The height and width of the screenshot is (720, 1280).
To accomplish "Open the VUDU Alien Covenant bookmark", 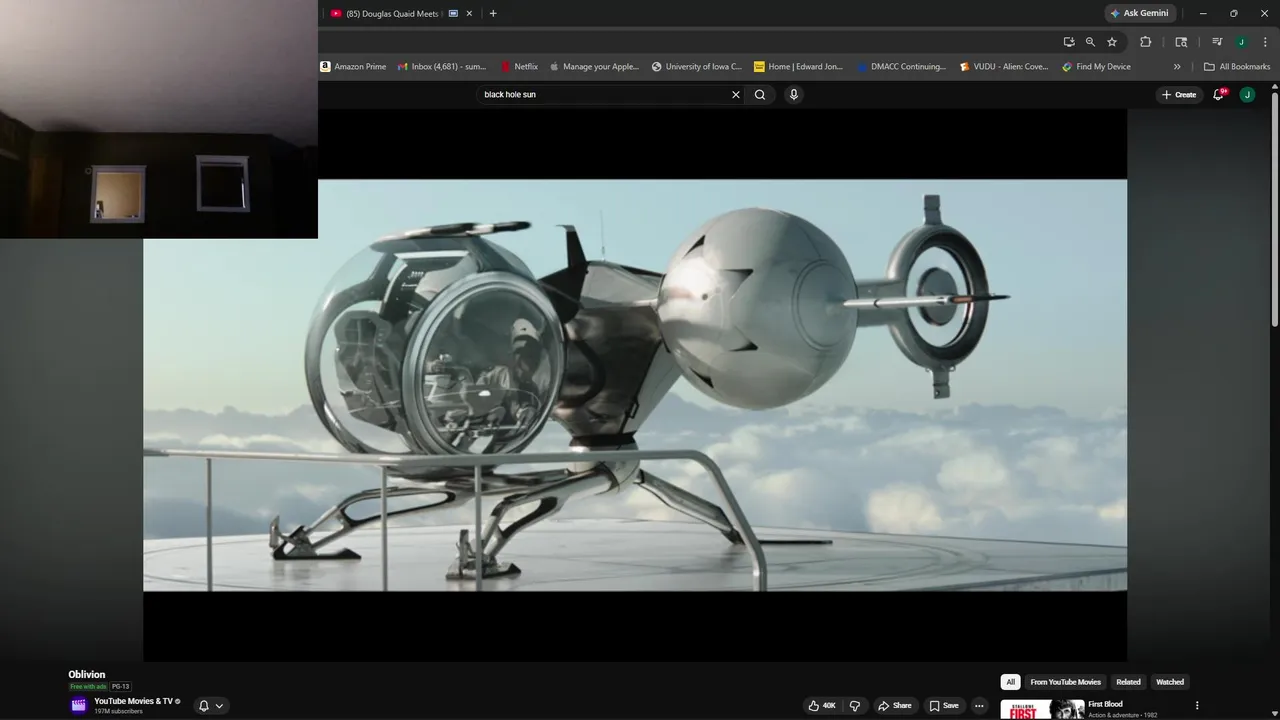I will [1004, 67].
